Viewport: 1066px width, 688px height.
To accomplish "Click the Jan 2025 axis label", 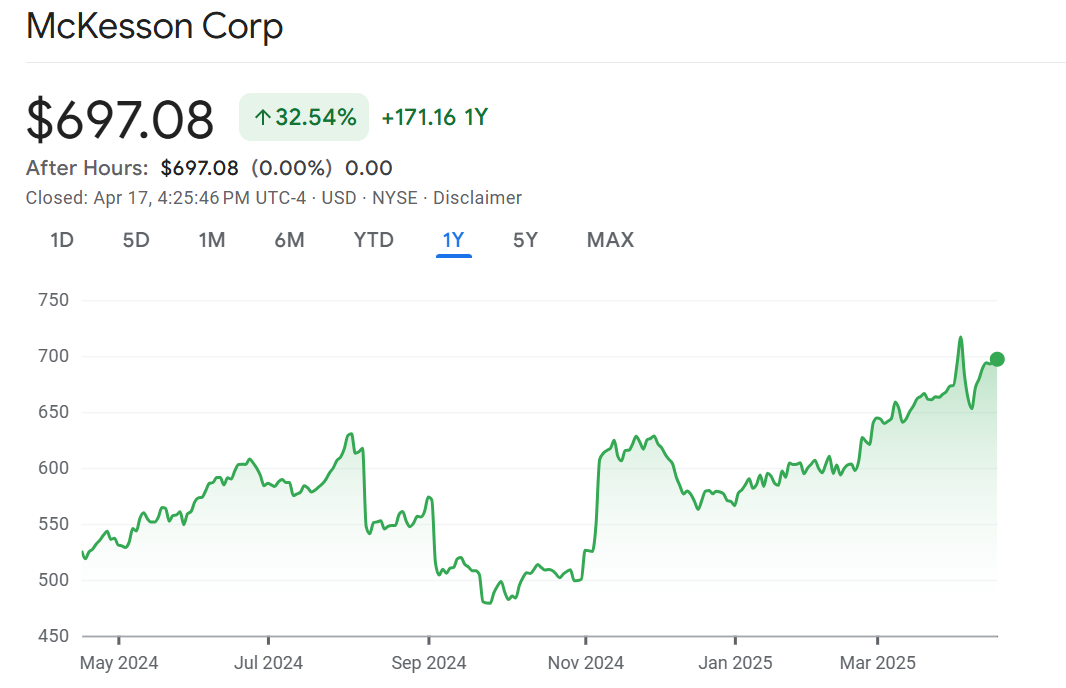I will point(735,663).
